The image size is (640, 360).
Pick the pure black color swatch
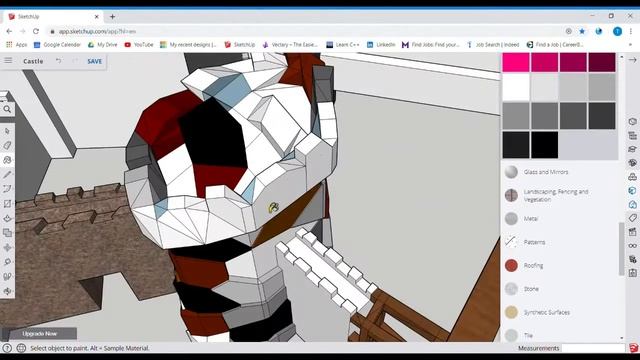pos(544,144)
